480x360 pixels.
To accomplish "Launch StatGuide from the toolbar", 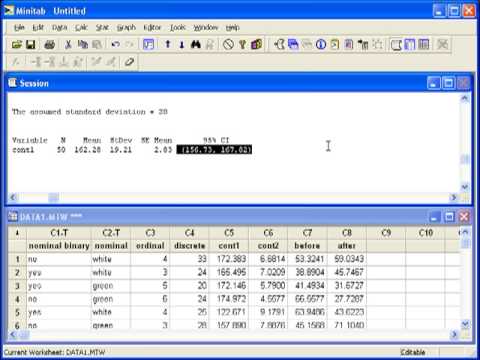I will point(257,44).
